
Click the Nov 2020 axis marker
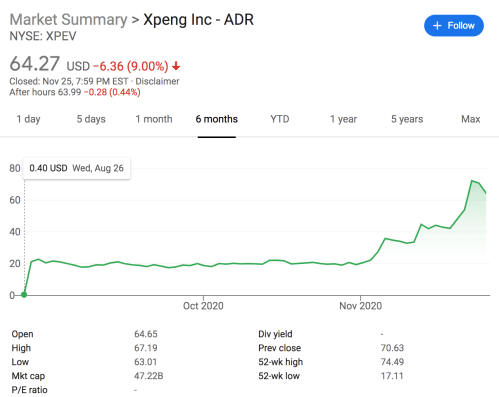pyautogui.click(x=361, y=306)
